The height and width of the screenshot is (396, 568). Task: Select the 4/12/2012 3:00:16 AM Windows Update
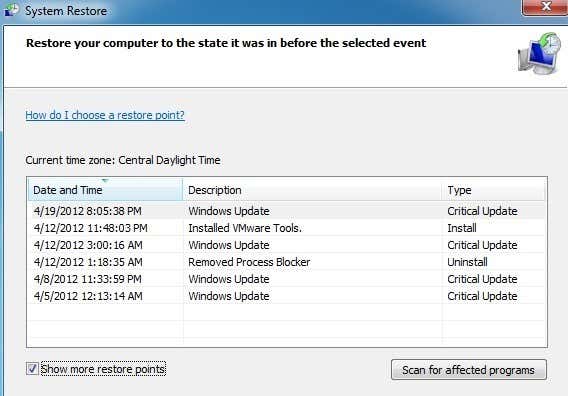point(287,245)
